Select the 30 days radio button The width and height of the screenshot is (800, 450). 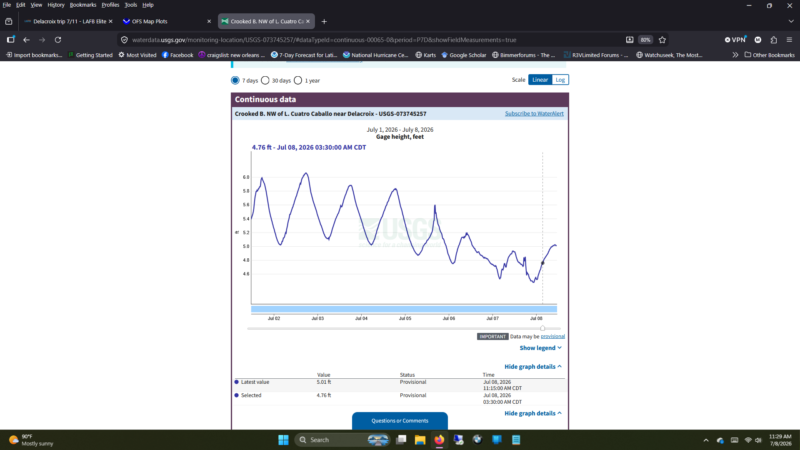265,80
